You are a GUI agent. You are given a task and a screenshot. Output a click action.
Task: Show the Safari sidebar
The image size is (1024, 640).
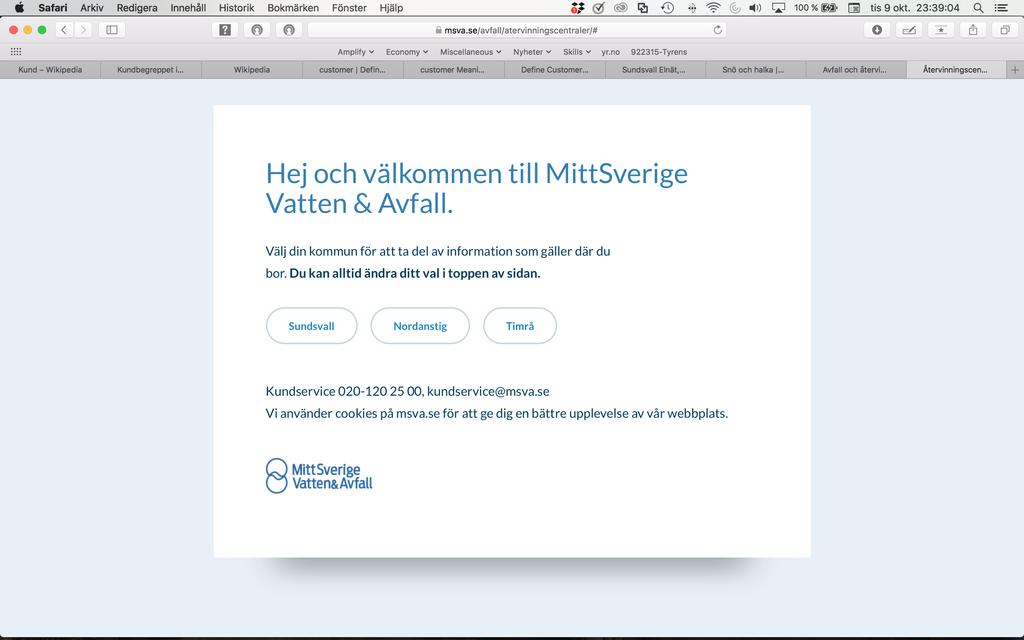pos(112,30)
